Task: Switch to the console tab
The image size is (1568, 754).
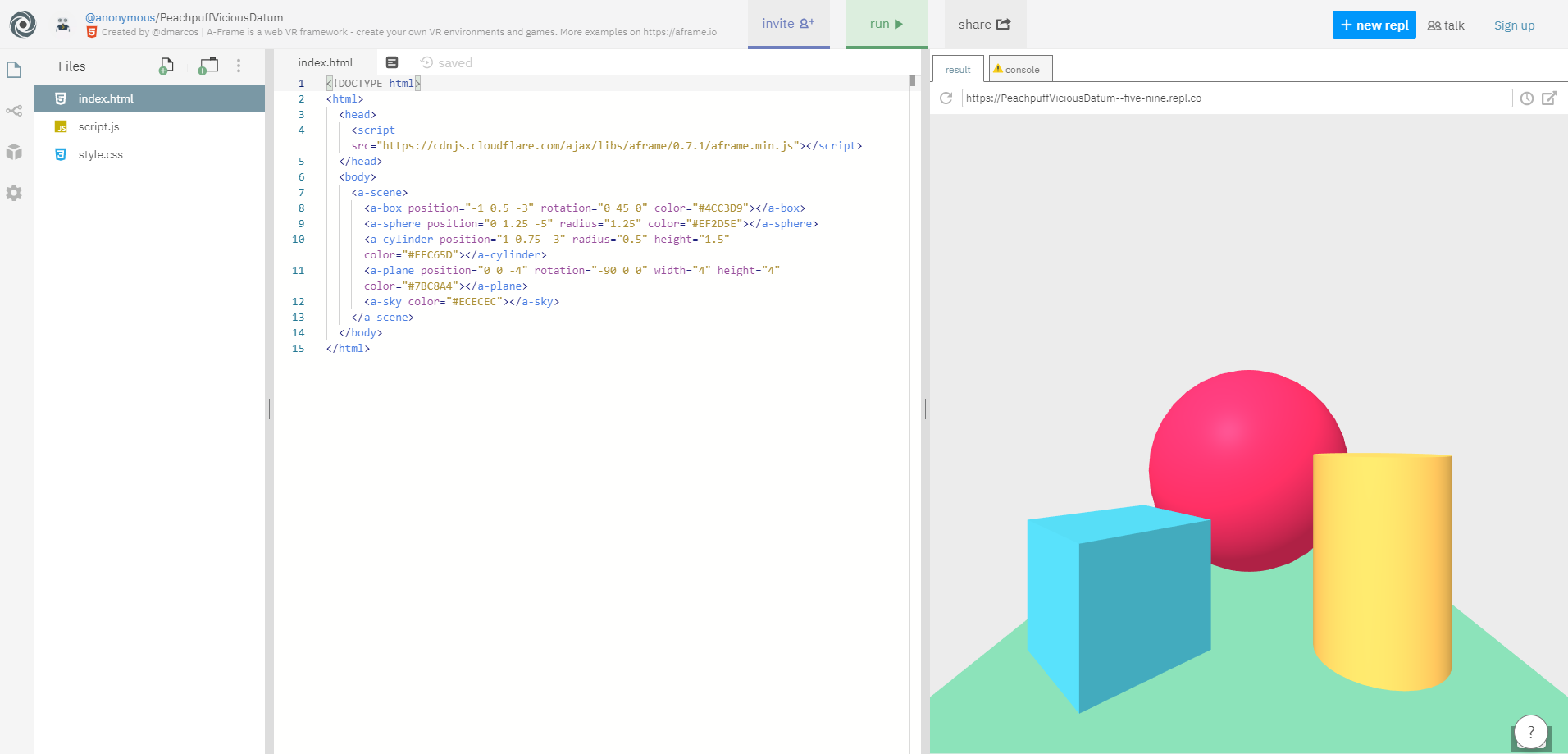Action: pyautogui.click(x=1021, y=69)
